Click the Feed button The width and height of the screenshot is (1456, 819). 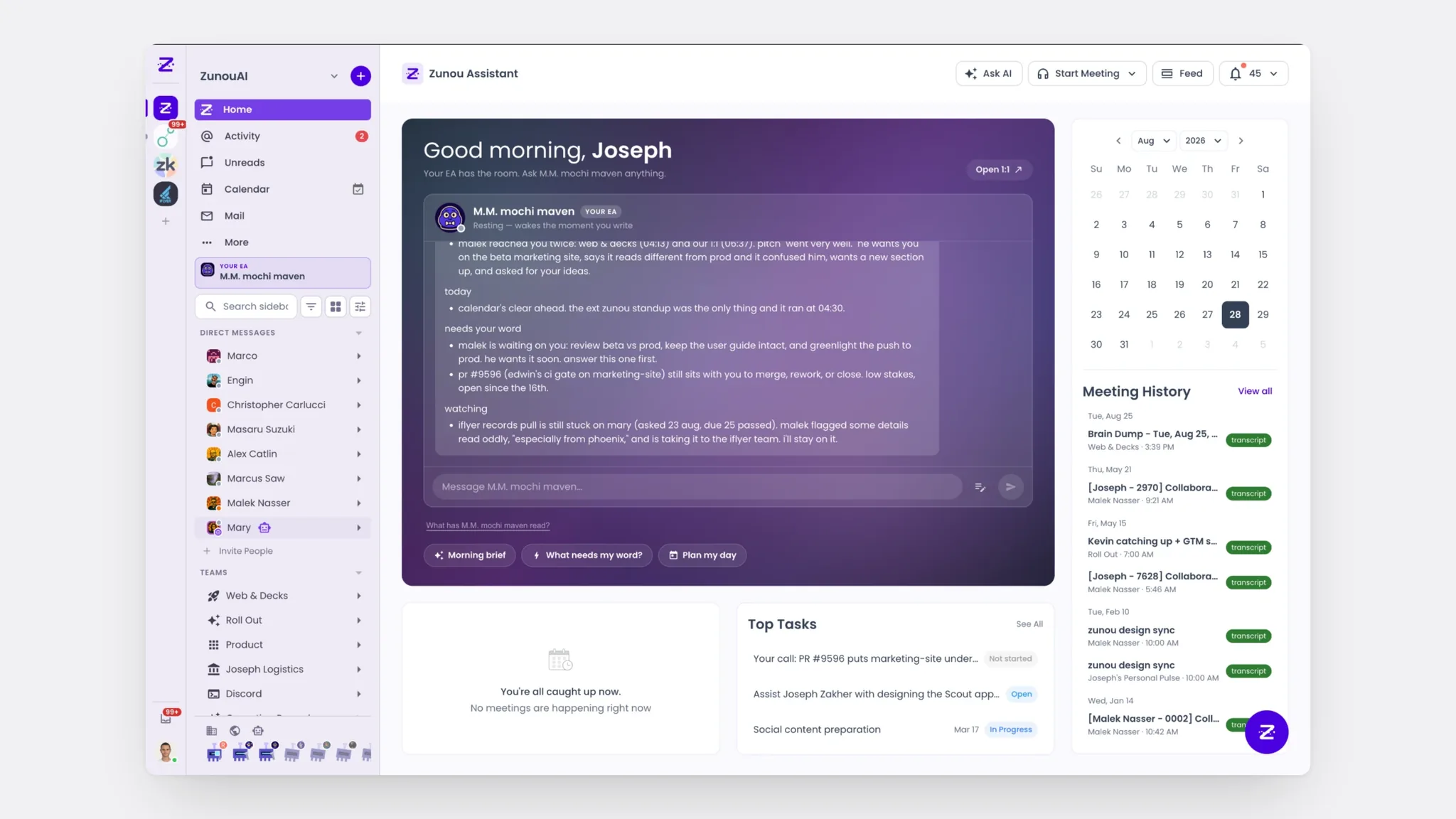[x=1182, y=73]
